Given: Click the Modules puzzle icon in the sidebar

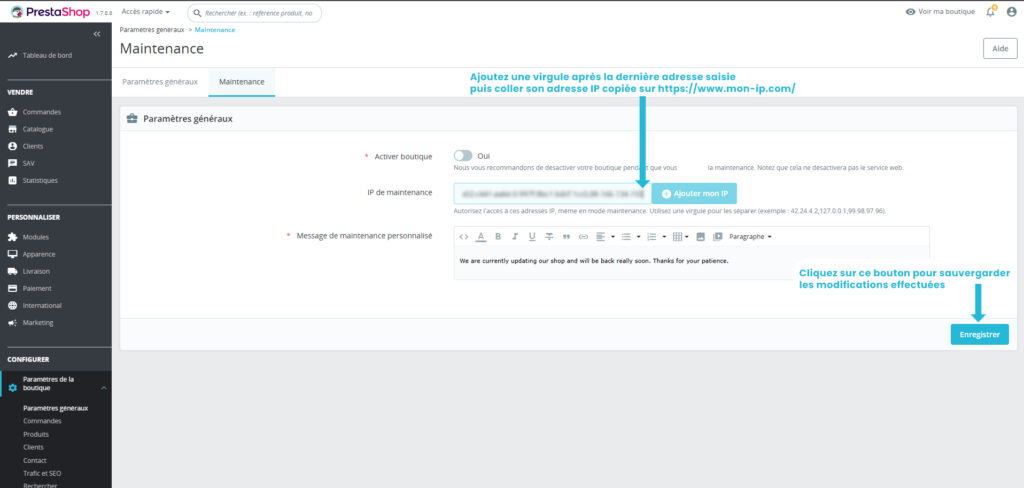Looking at the screenshot, I should 12,237.
